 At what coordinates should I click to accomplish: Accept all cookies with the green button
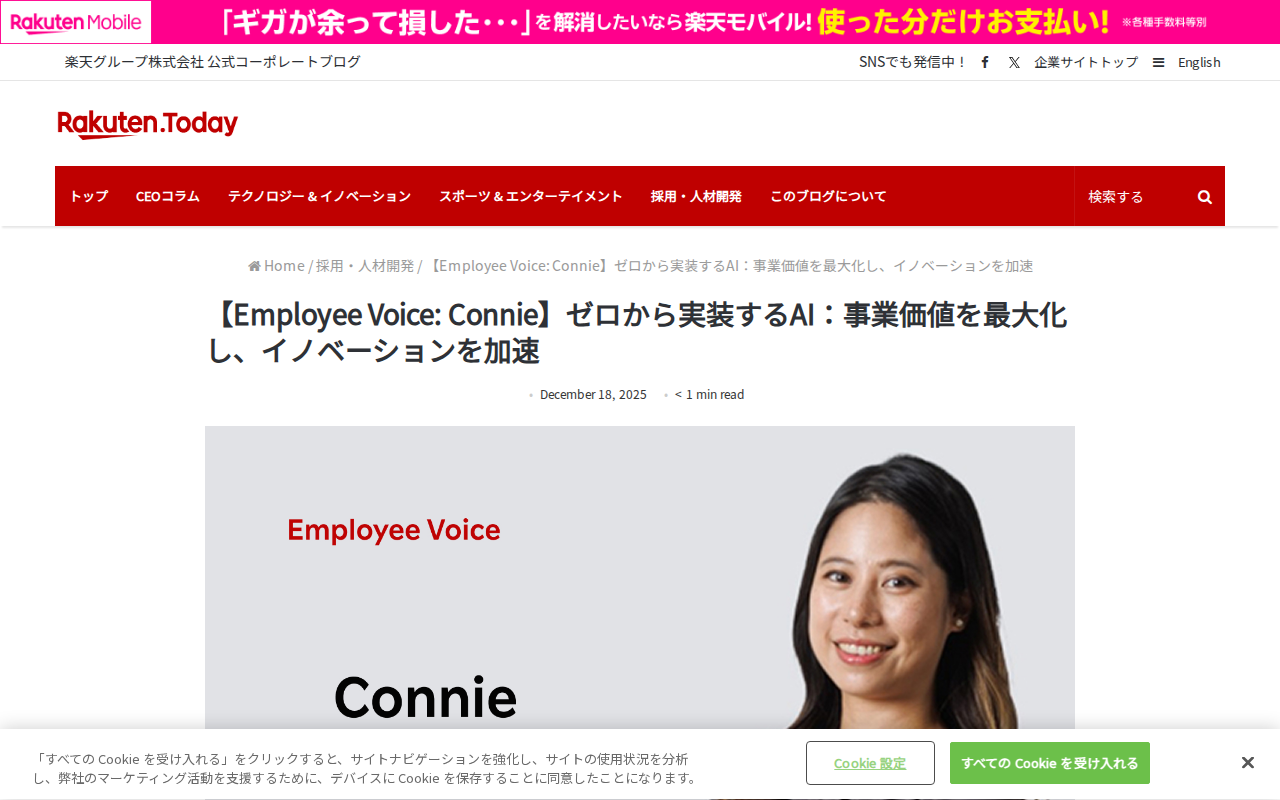(x=1050, y=763)
